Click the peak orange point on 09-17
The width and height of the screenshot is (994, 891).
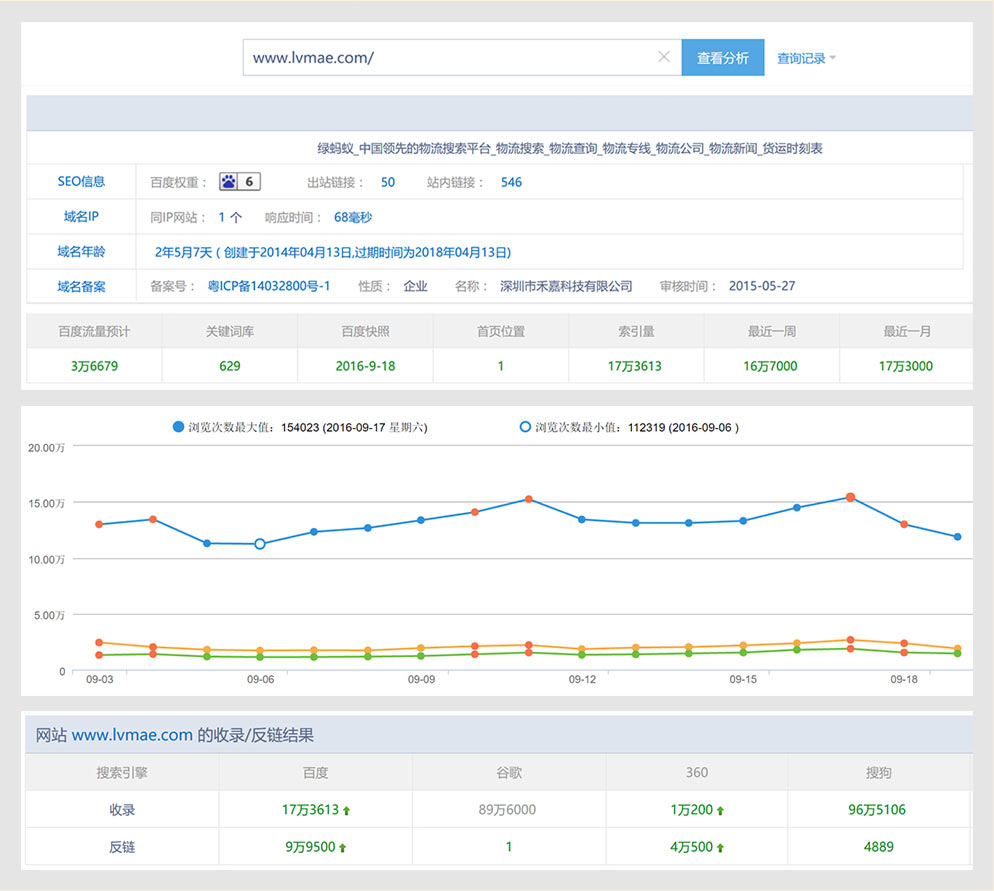point(850,497)
